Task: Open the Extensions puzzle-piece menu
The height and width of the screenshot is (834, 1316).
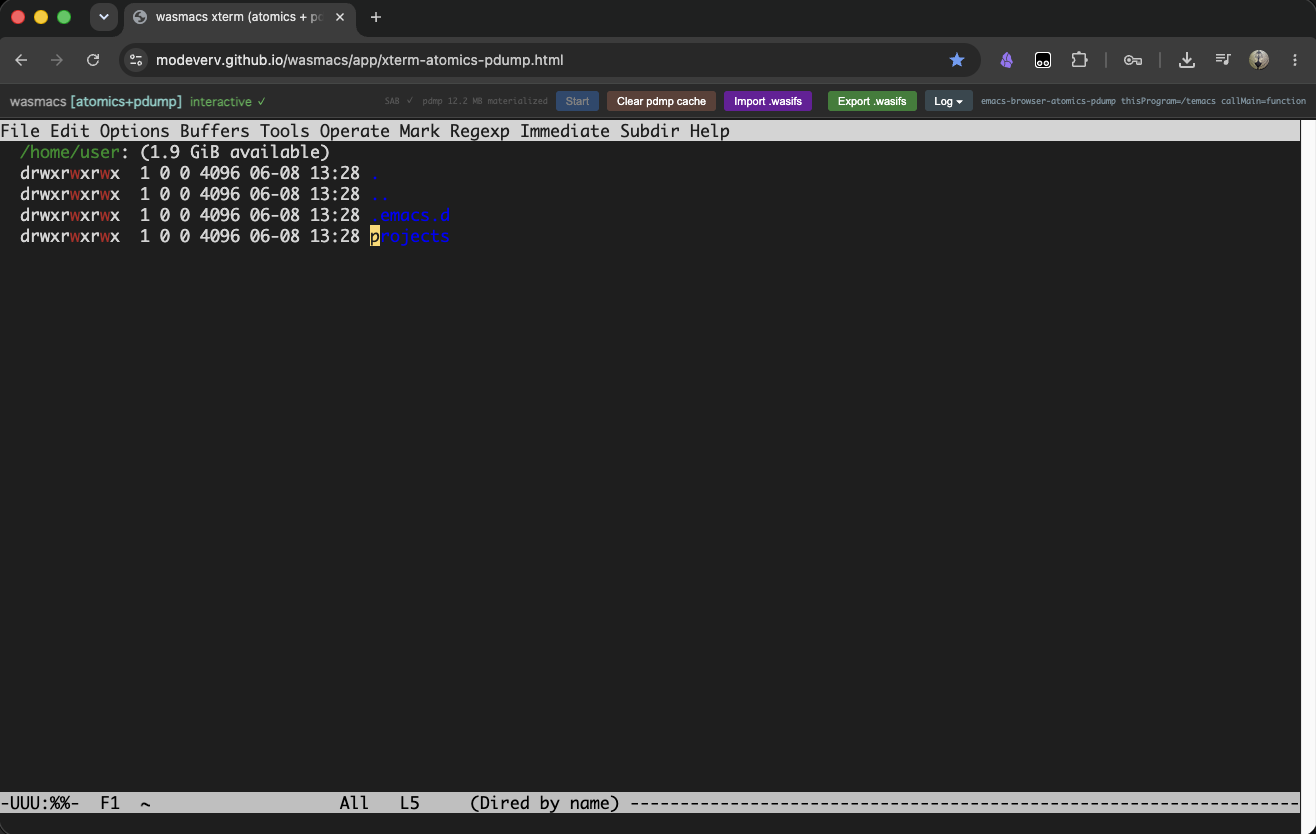Action: tap(1079, 60)
